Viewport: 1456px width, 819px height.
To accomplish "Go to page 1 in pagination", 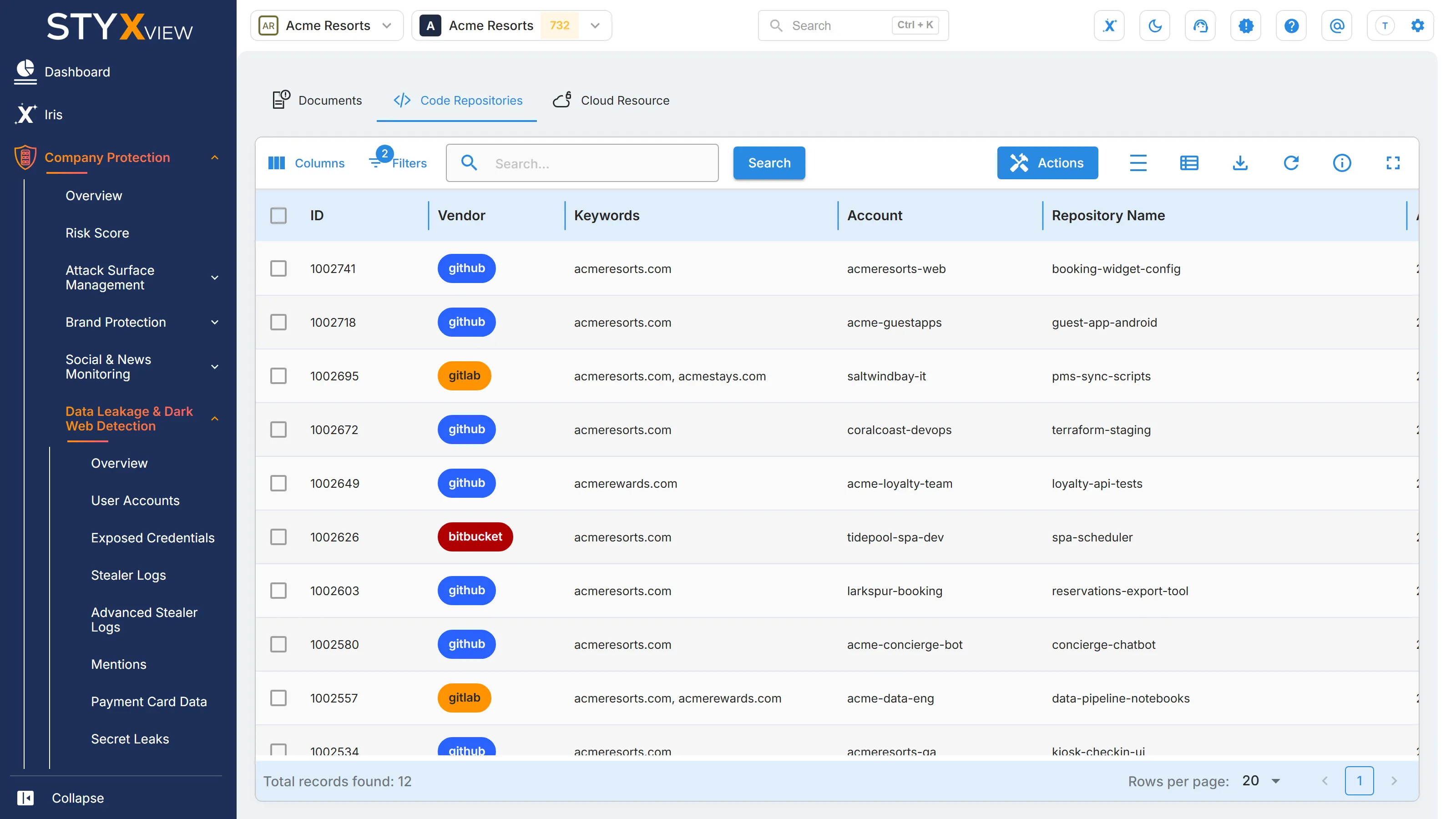I will pos(1359,781).
